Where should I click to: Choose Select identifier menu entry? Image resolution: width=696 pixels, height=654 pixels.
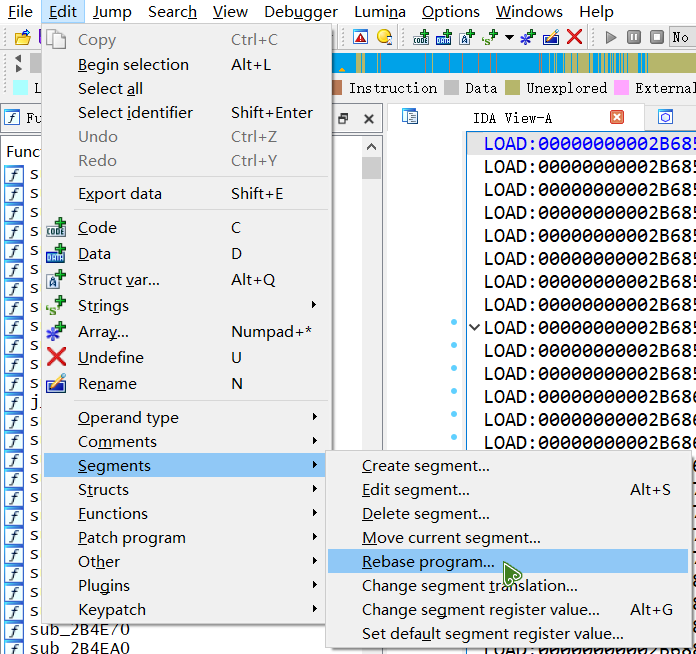[x=186, y=113]
